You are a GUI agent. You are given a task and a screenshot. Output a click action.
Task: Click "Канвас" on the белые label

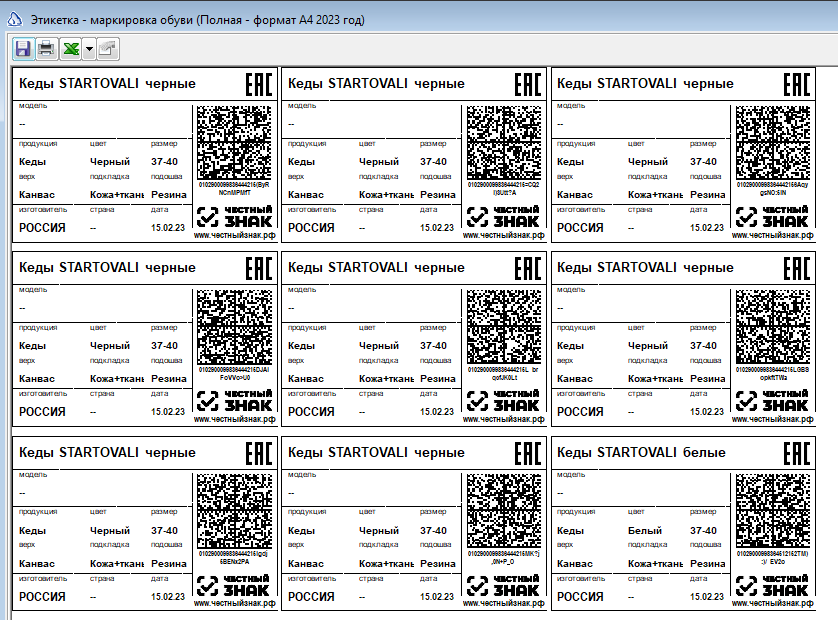pos(575,563)
